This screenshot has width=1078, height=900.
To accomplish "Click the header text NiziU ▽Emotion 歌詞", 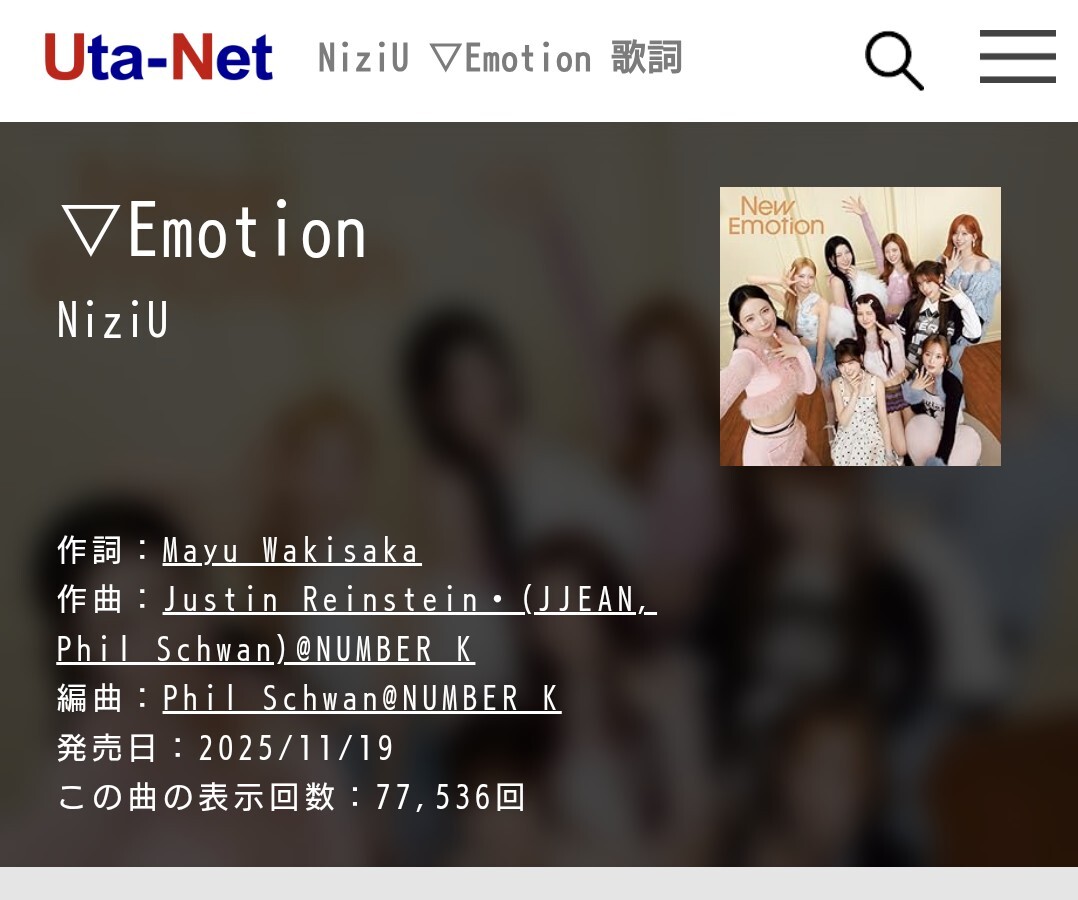I will pyautogui.click(x=500, y=58).
